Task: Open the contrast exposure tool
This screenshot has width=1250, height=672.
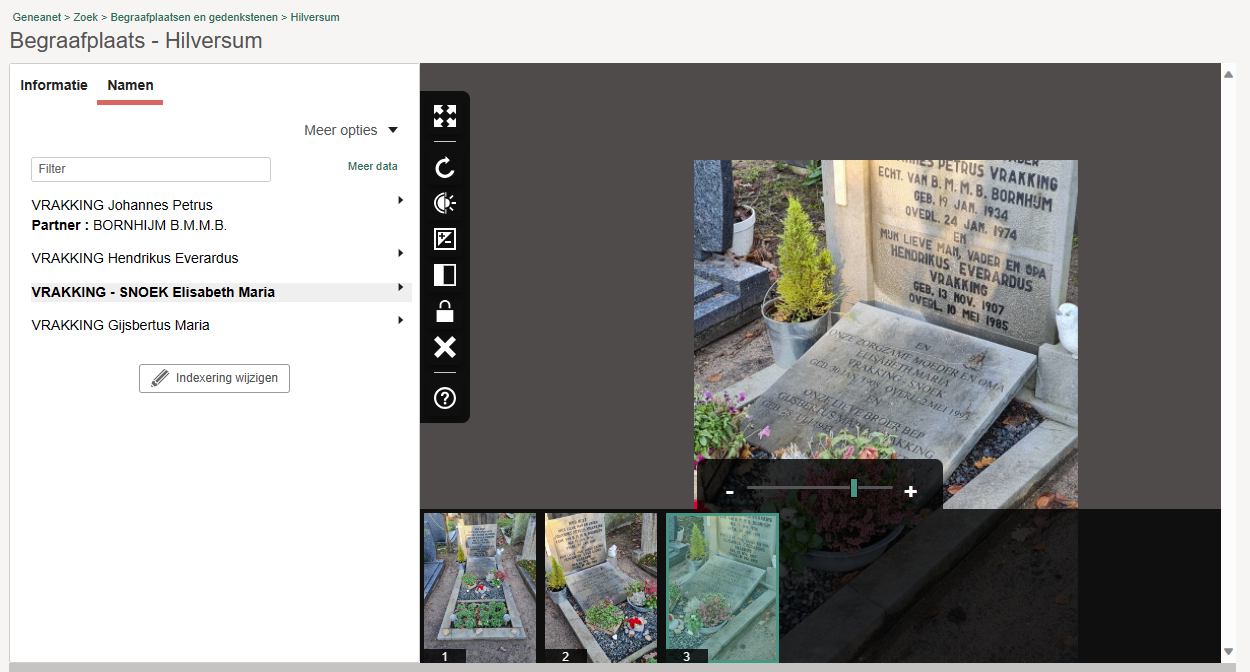Action: click(x=445, y=239)
